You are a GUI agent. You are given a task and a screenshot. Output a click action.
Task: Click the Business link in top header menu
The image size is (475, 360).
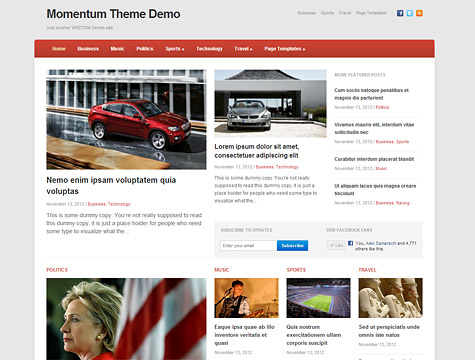click(x=307, y=13)
